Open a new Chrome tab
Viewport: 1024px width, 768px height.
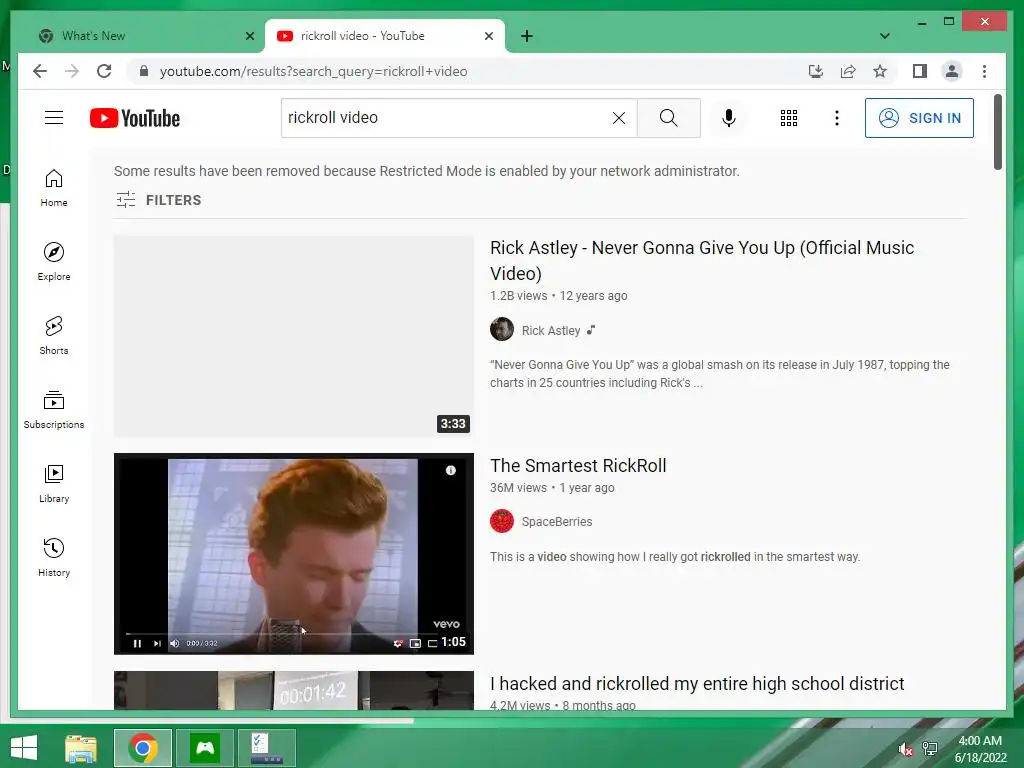click(527, 36)
